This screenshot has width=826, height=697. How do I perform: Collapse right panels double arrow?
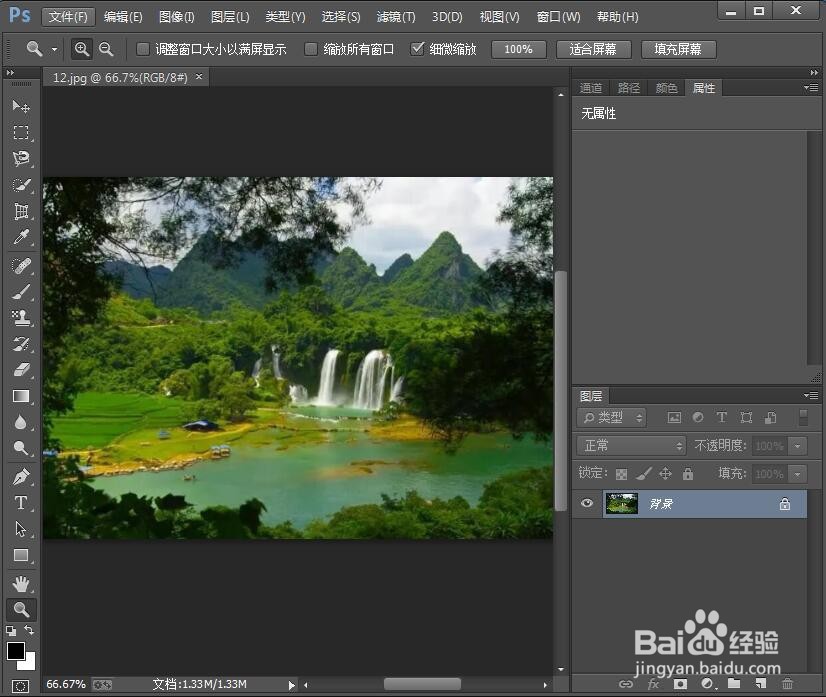click(x=814, y=73)
